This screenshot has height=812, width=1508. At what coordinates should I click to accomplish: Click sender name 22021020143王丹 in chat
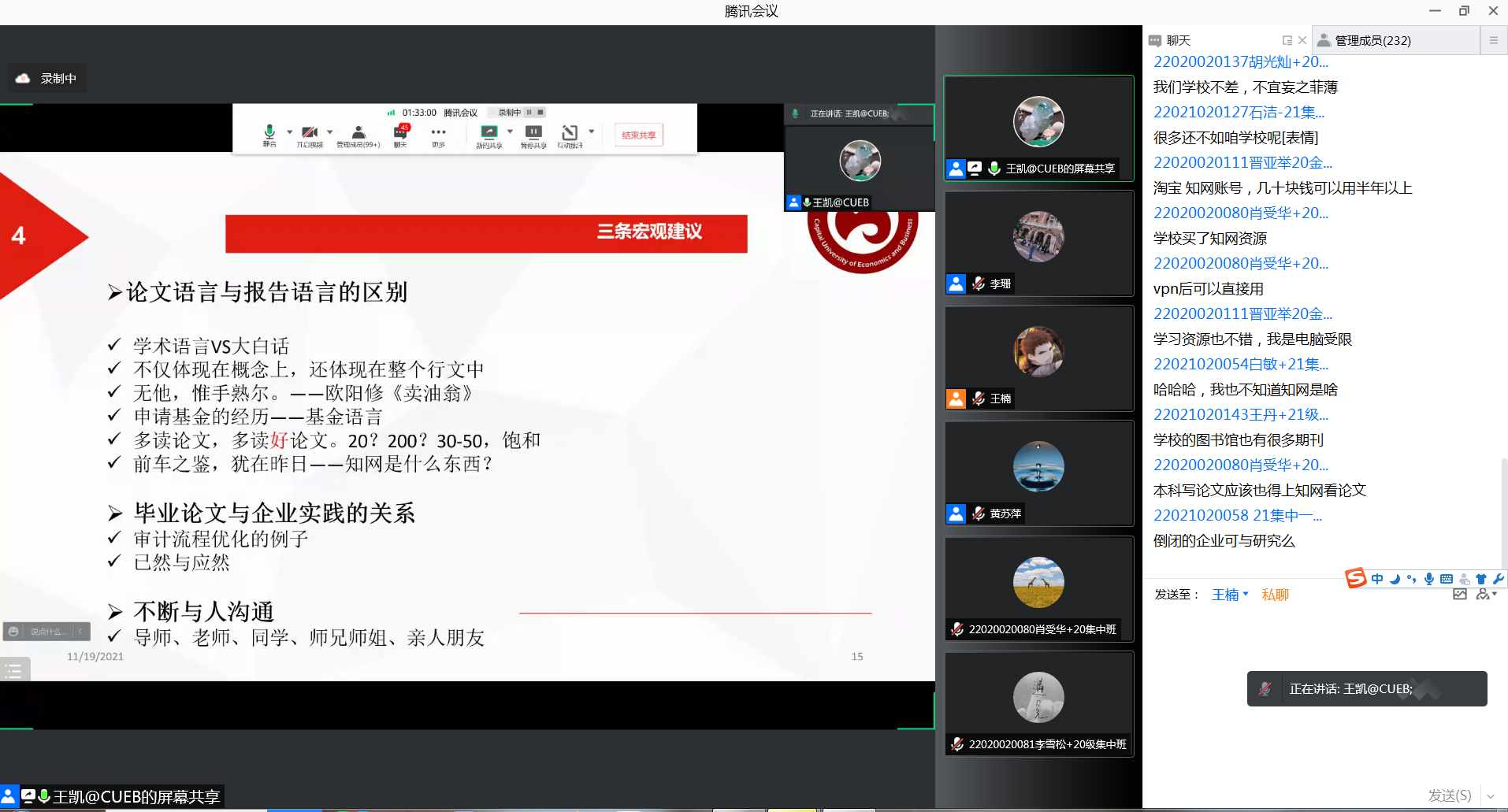pos(1241,414)
